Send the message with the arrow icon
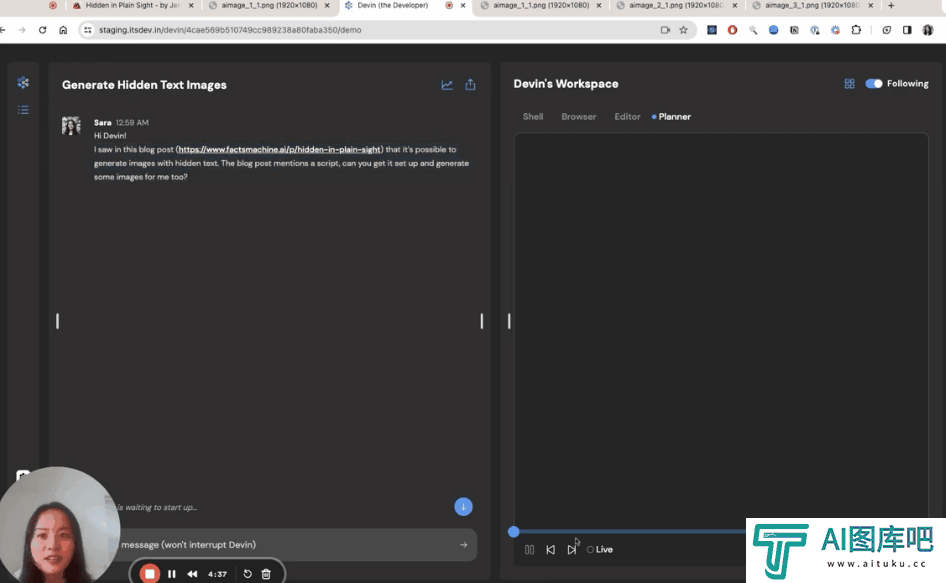This screenshot has width=946, height=583. (463, 545)
